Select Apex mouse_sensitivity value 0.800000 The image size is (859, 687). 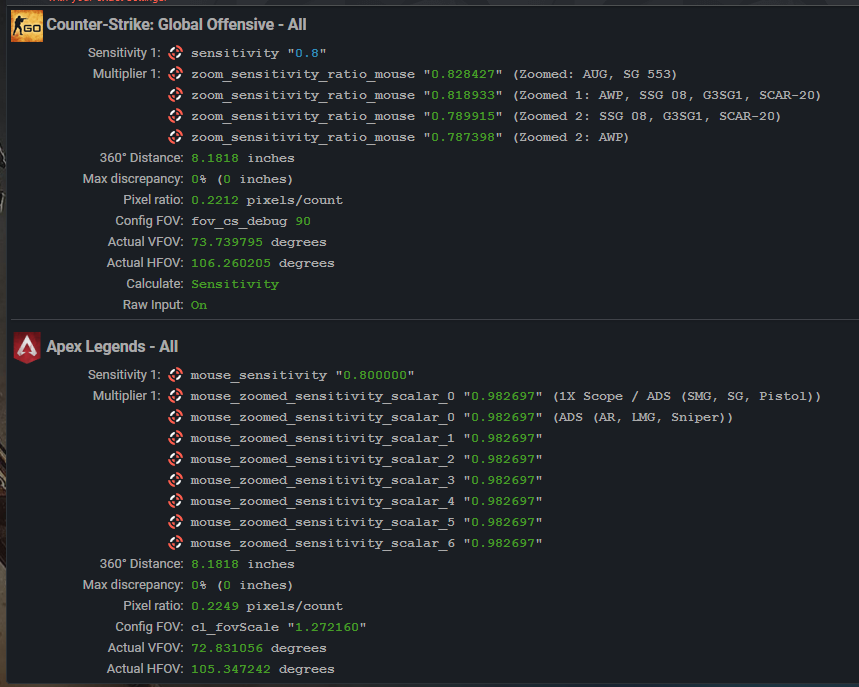[x=375, y=375]
